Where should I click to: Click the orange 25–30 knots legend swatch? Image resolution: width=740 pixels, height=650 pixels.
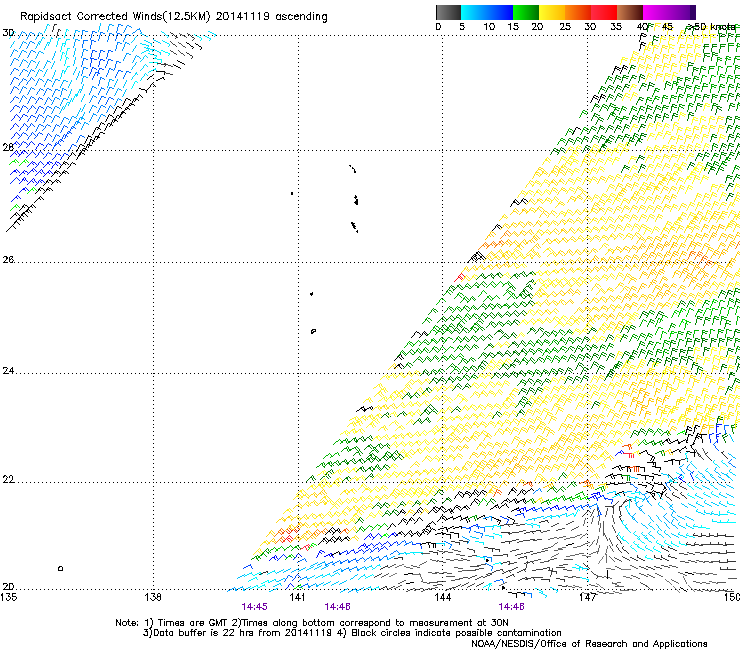point(578,12)
